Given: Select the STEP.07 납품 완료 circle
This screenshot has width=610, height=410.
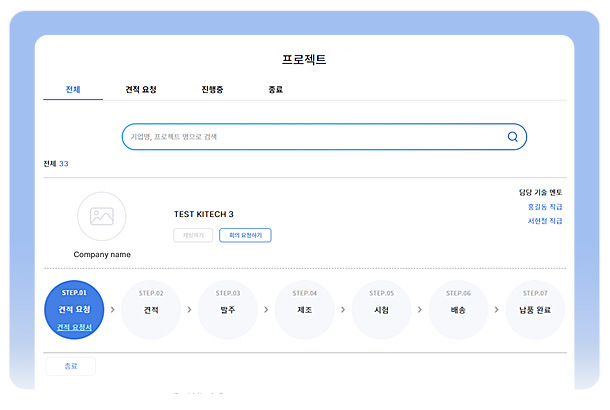Looking at the screenshot, I should coord(535,309).
